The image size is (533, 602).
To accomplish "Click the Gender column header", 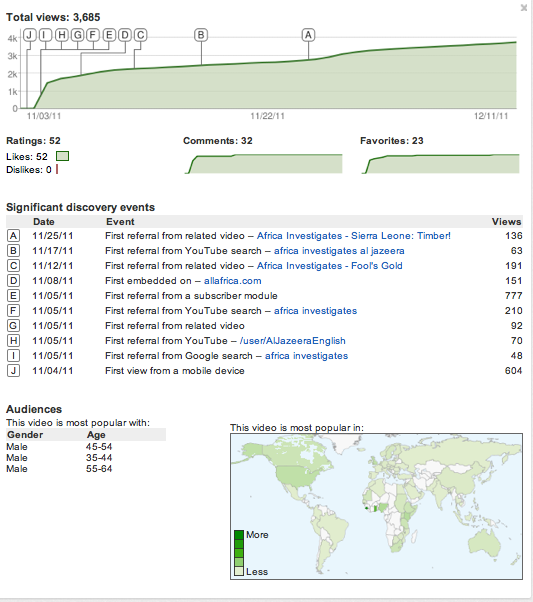I will point(25,435).
